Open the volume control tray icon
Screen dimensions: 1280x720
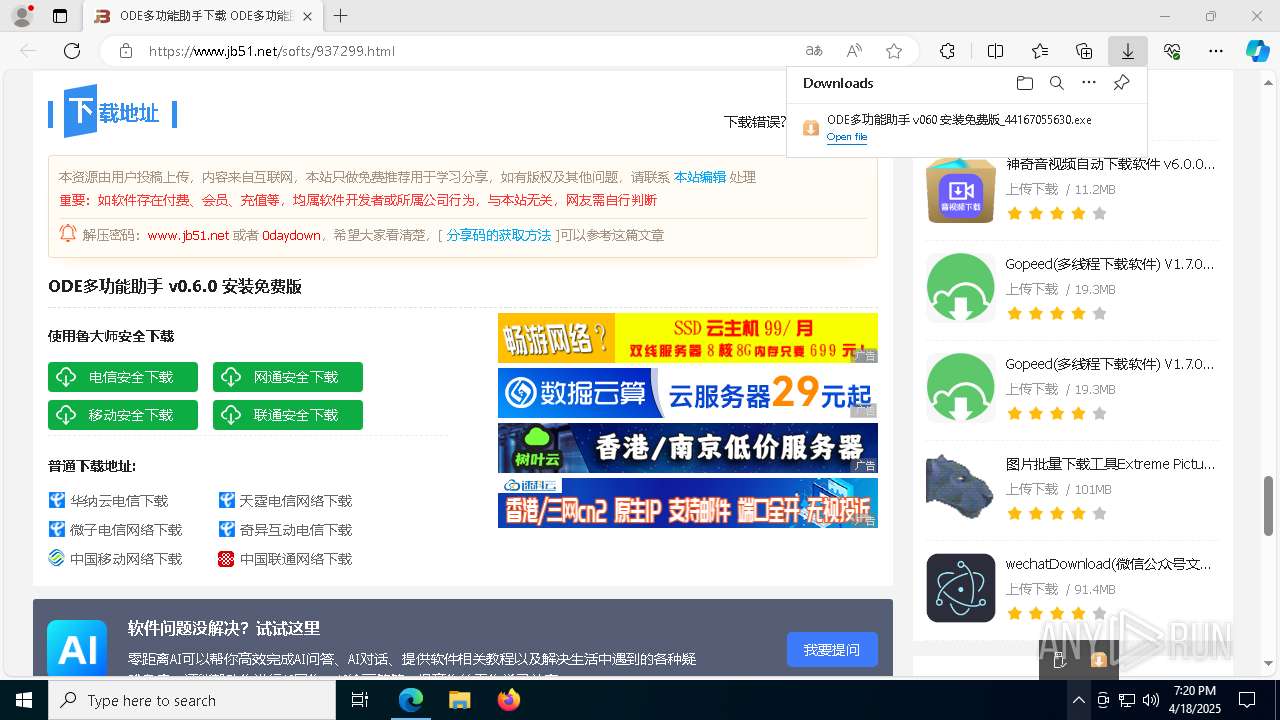(x=1151, y=700)
